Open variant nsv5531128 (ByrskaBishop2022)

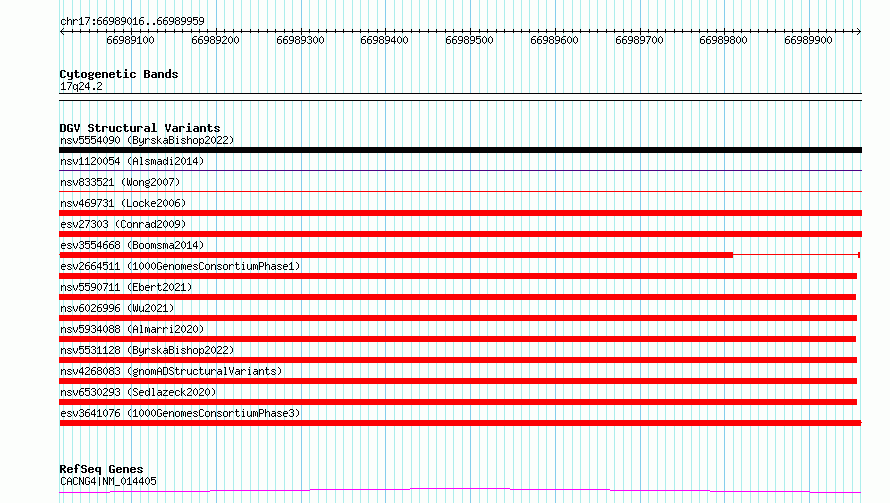tap(147, 350)
